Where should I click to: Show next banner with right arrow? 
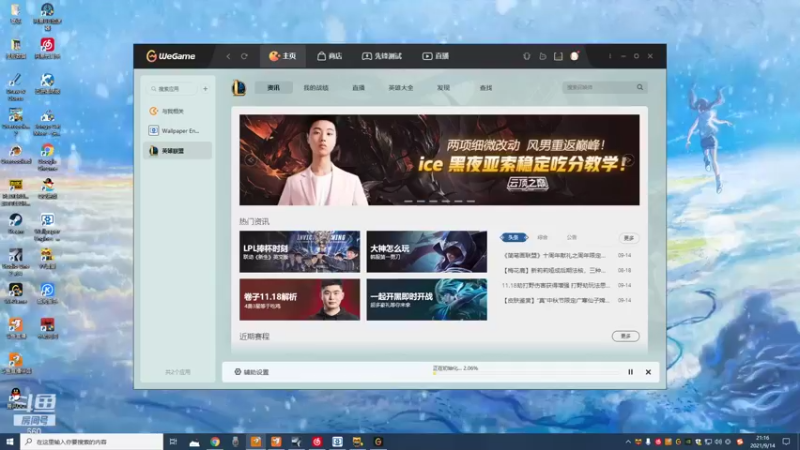[x=629, y=160]
